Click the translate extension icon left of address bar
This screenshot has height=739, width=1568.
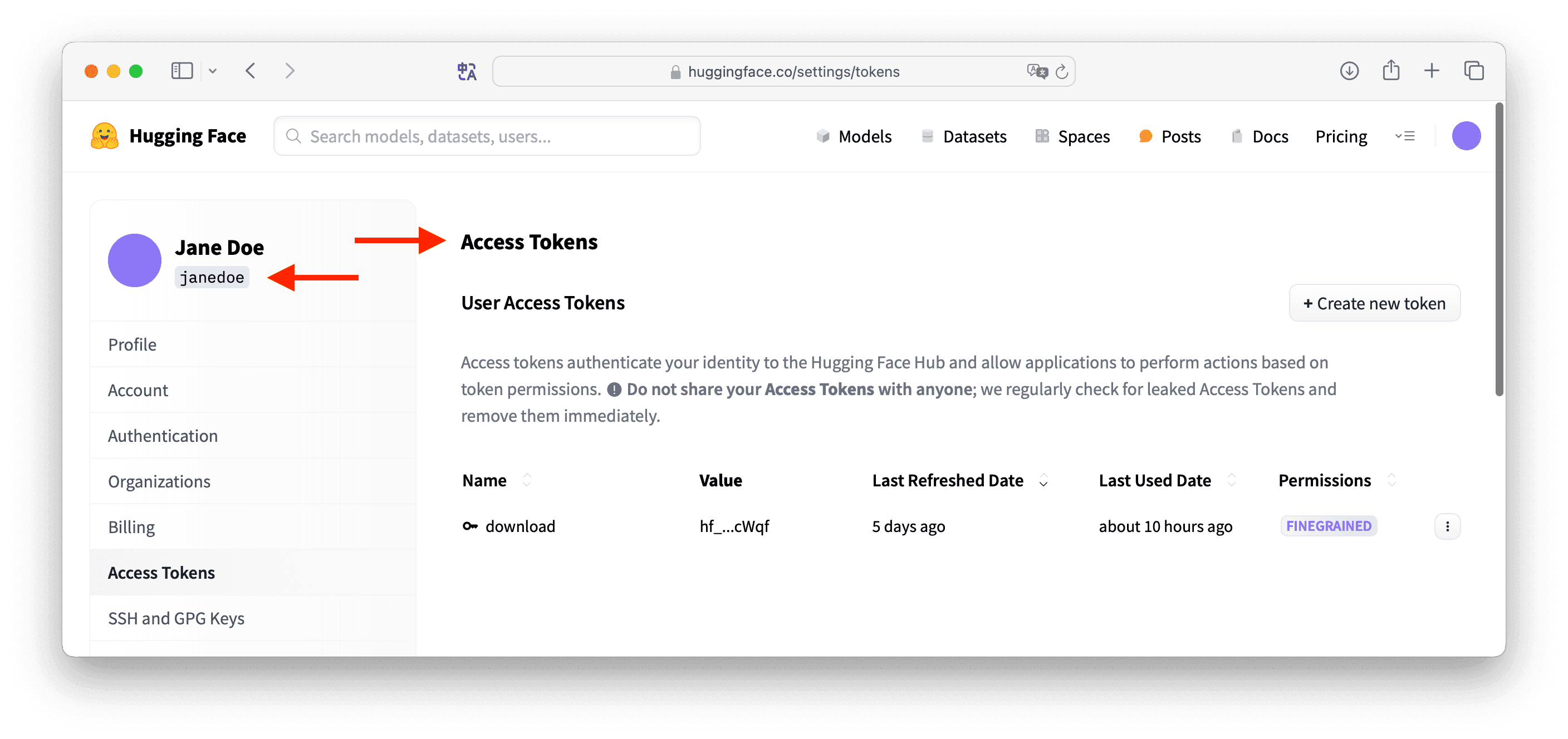click(x=466, y=72)
